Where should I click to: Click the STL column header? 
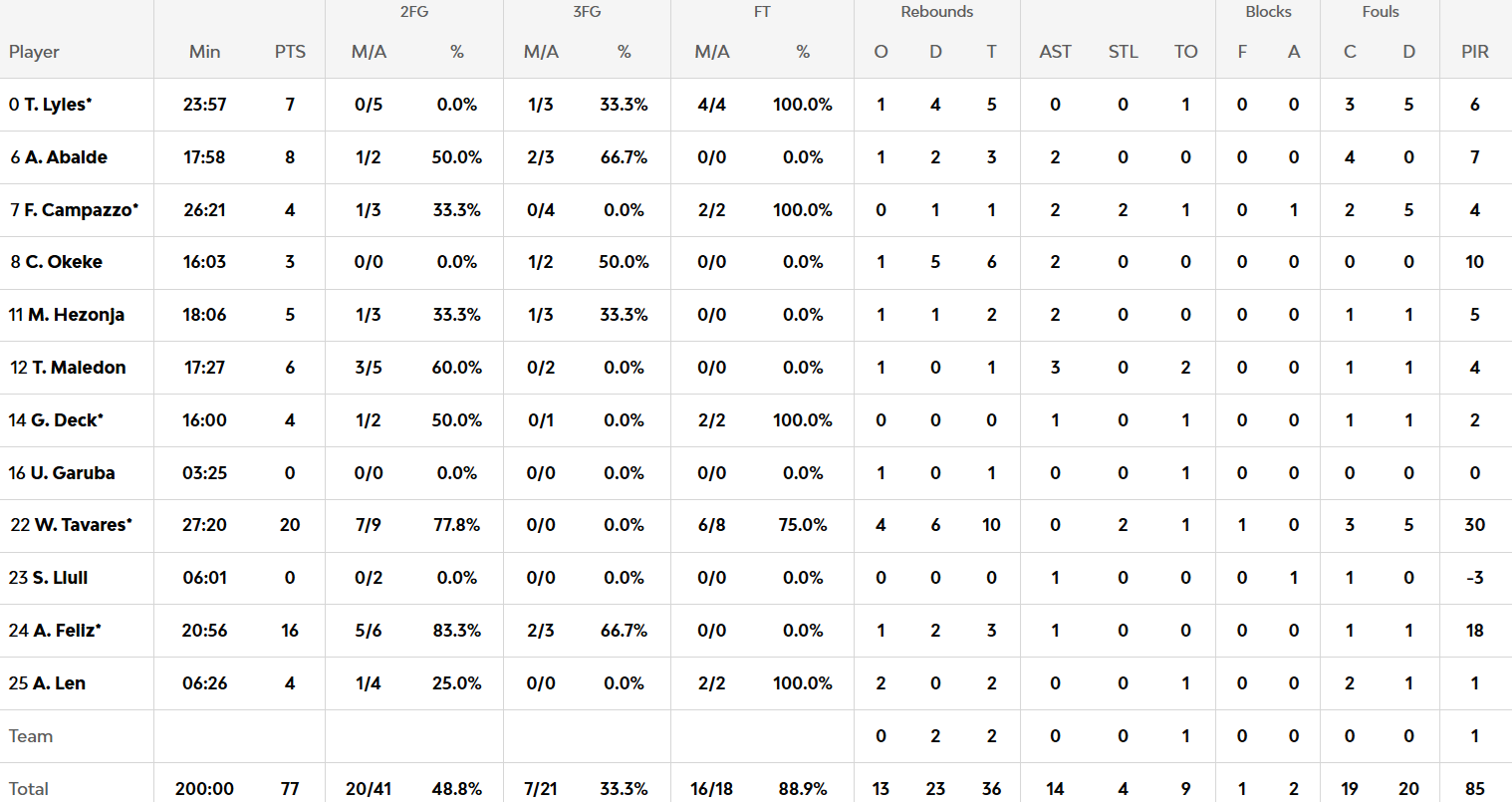click(1123, 52)
